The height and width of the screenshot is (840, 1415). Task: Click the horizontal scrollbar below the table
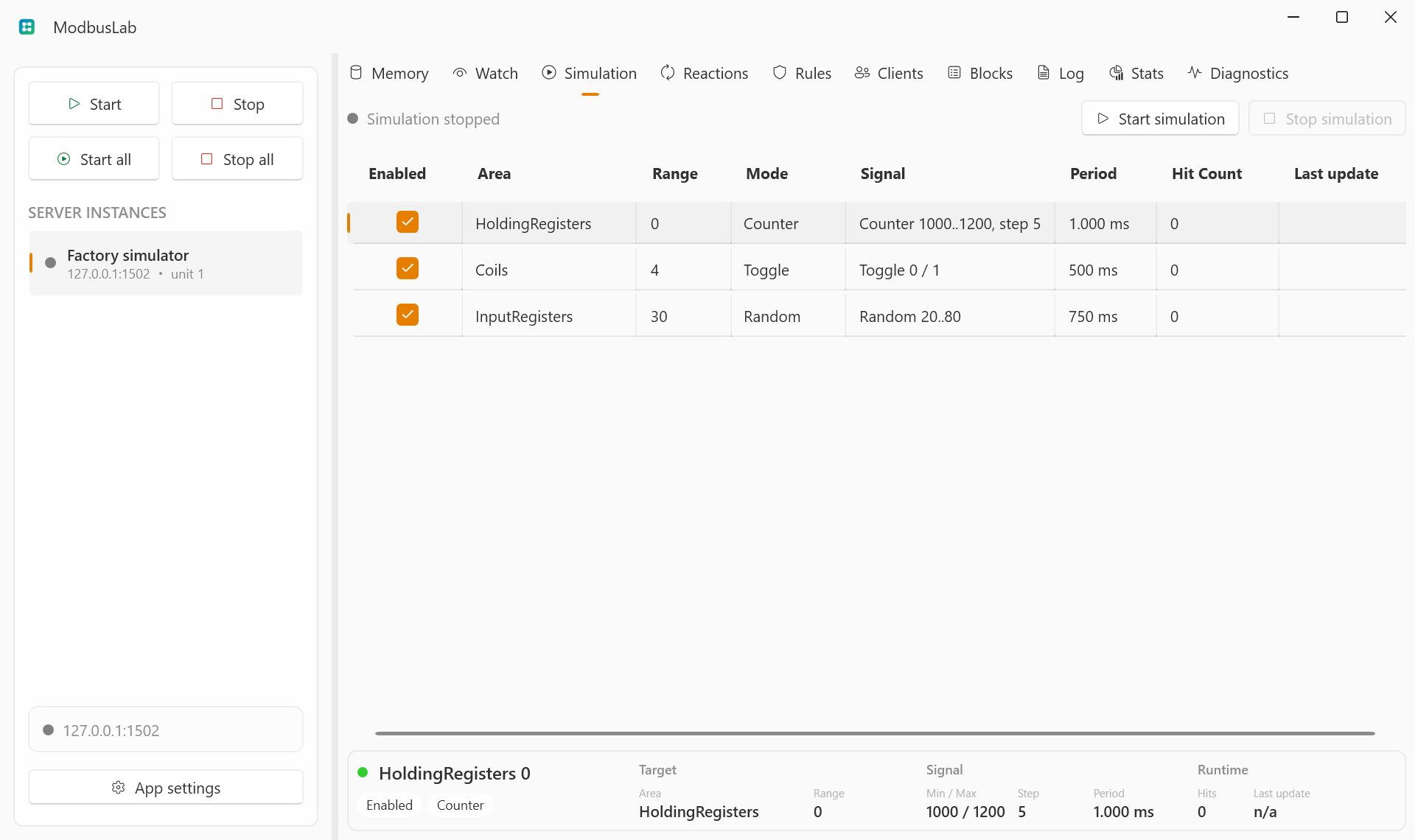(x=875, y=733)
